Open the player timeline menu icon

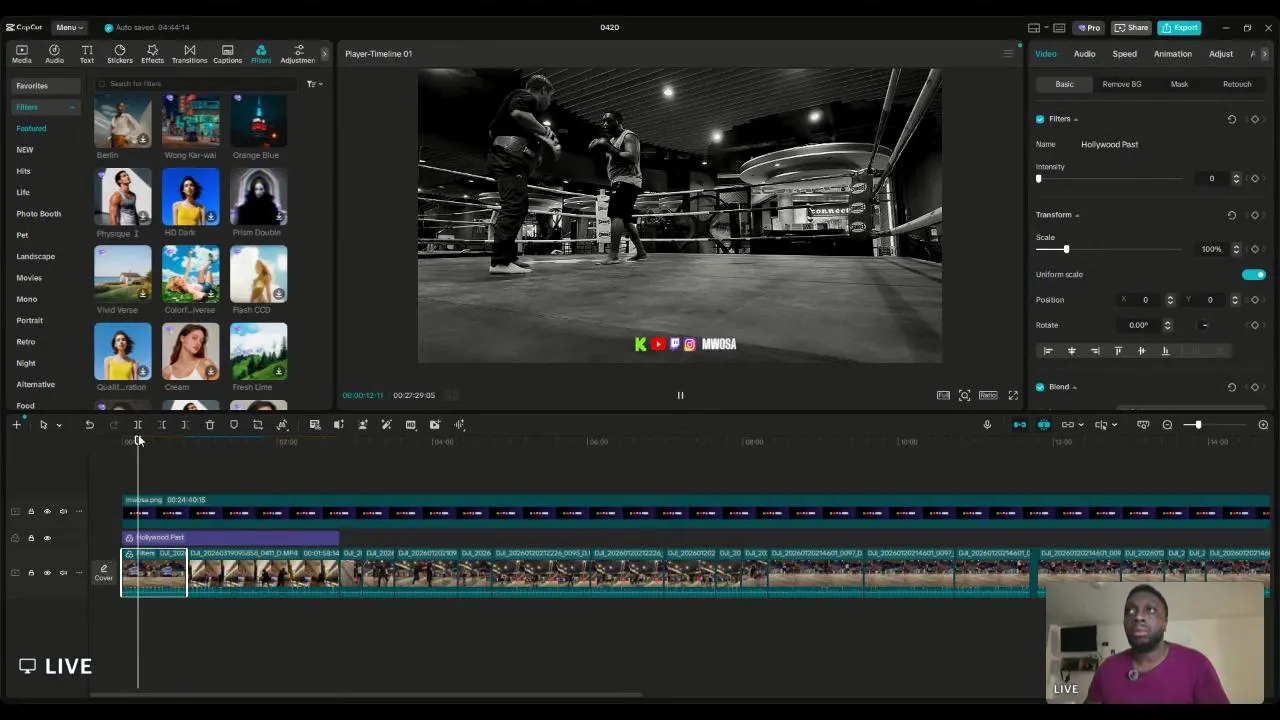click(x=1008, y=54)
